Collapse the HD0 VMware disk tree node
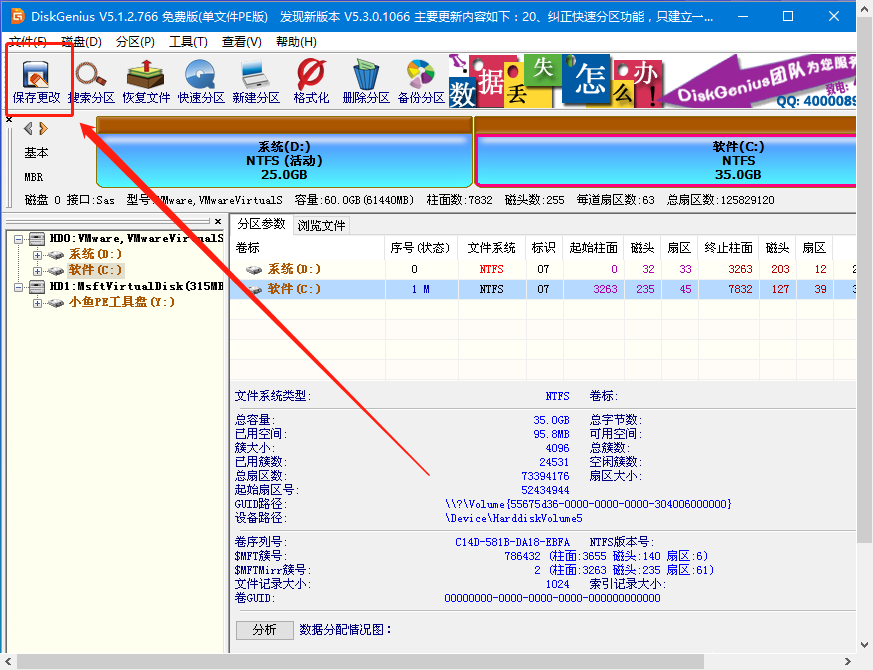The height and width of the screenshot is (670, 873). click(x=20, y=239)
